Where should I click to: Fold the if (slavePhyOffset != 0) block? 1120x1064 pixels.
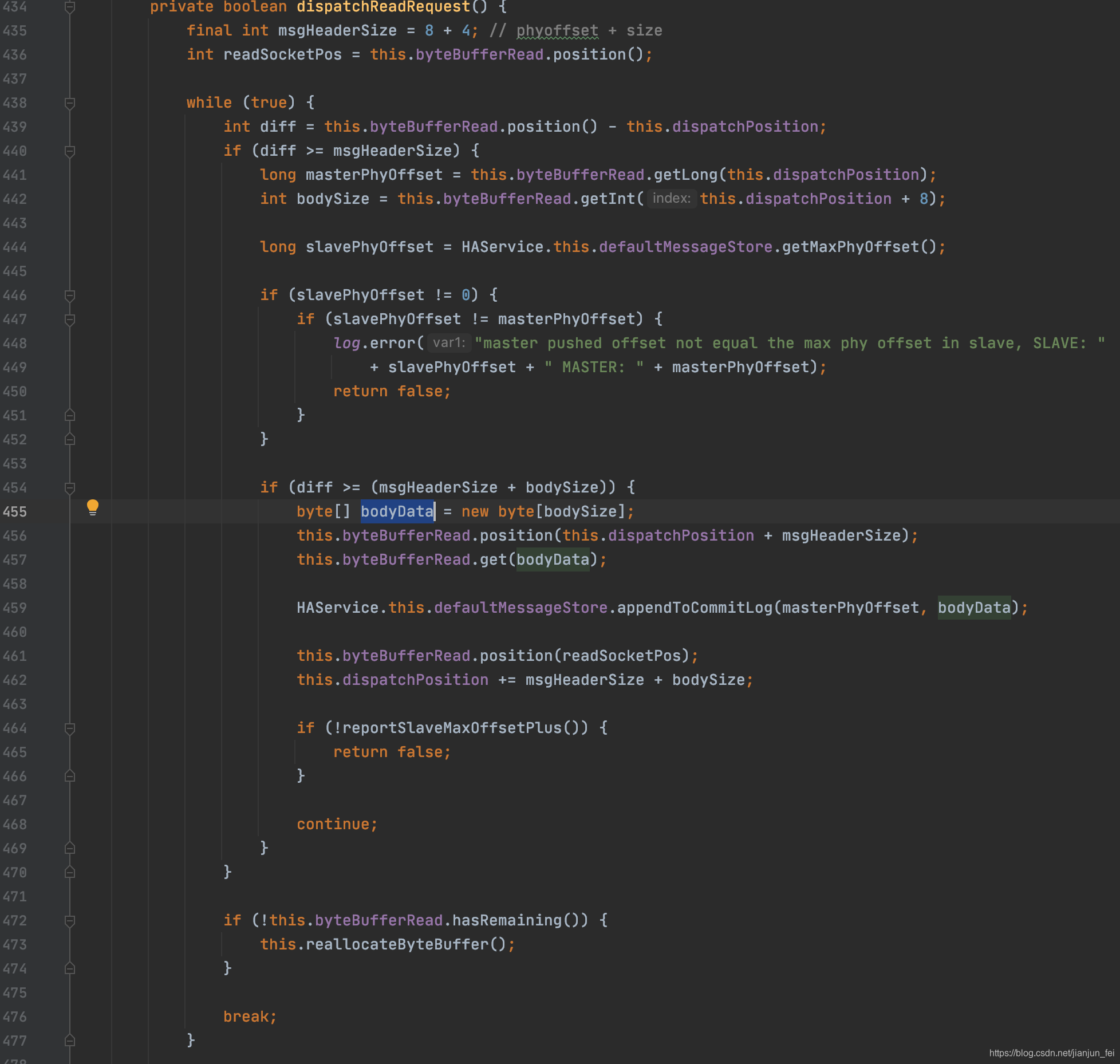[70, 295]
